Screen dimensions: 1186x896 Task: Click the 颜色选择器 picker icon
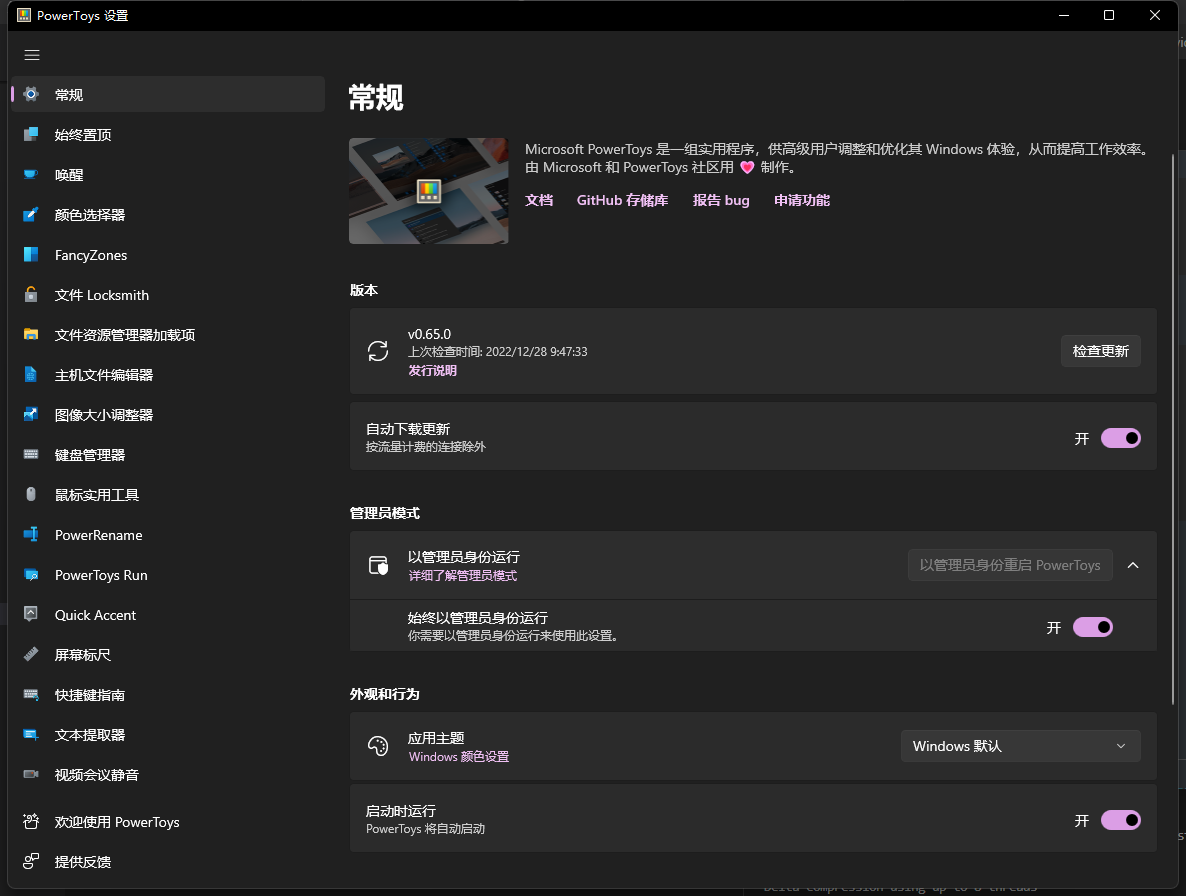[31, 215]
